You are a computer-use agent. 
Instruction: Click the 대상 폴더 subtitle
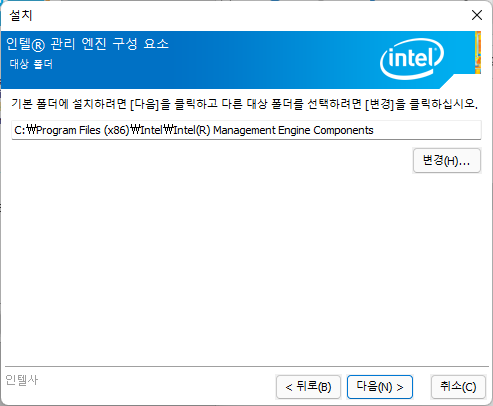(31, 64)
